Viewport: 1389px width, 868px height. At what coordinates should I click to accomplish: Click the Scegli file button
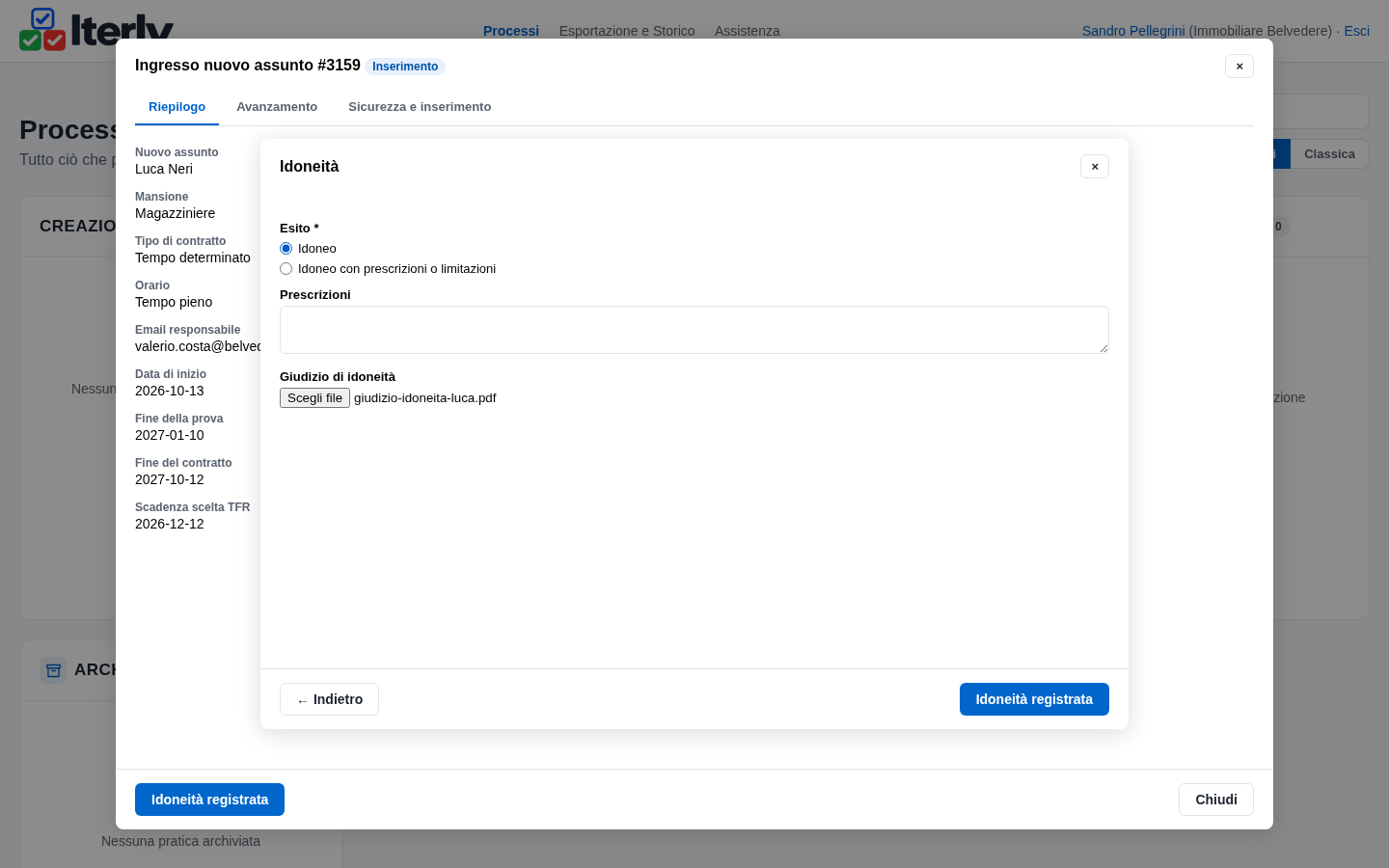point(314,398)
